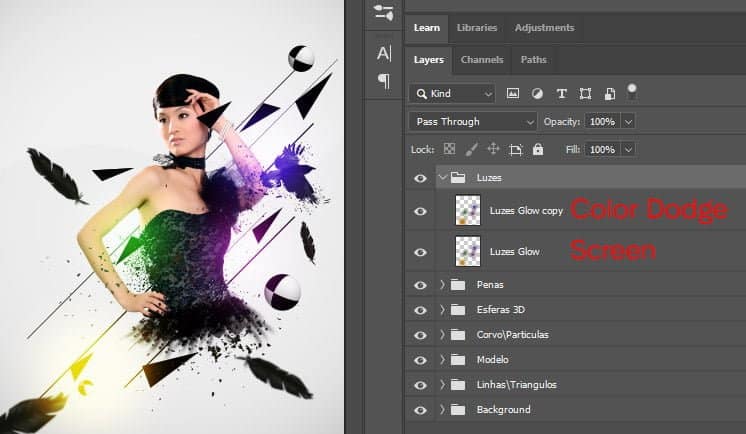Expand the Penas group
746x434 pixels.
click(x=442, y=285)
